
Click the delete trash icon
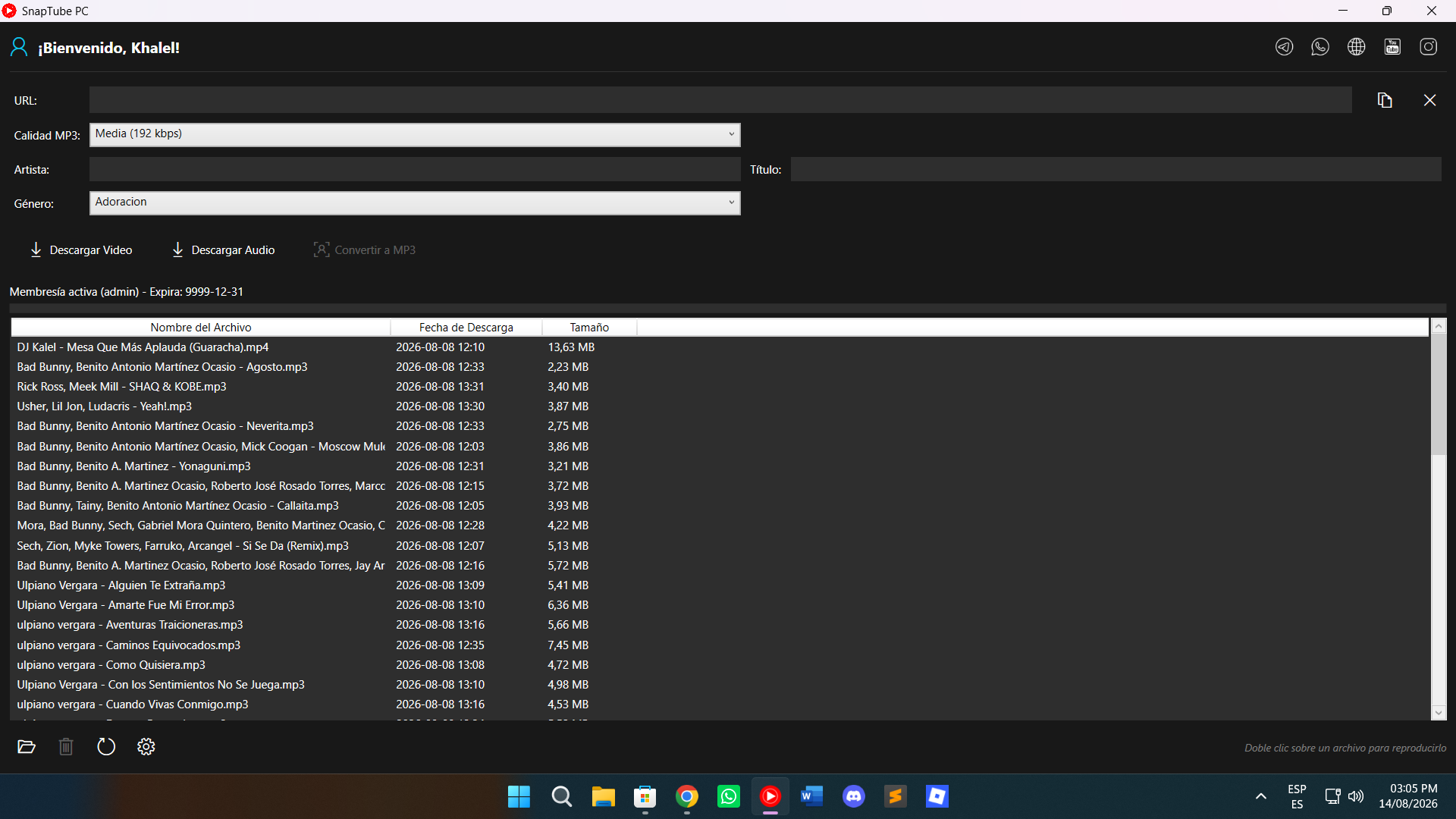click(66, 747)
